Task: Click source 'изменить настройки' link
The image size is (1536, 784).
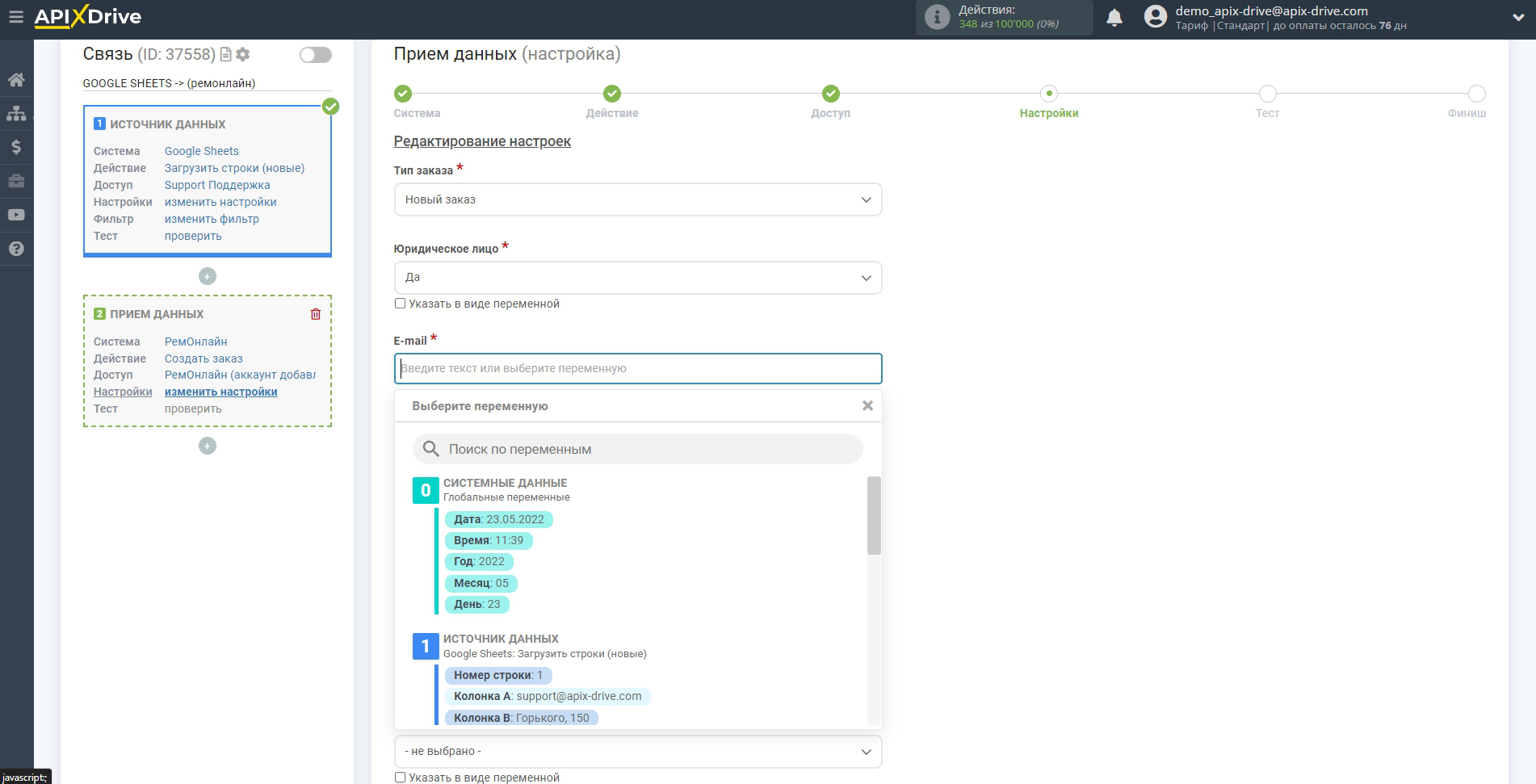Action: pos(220,202)
